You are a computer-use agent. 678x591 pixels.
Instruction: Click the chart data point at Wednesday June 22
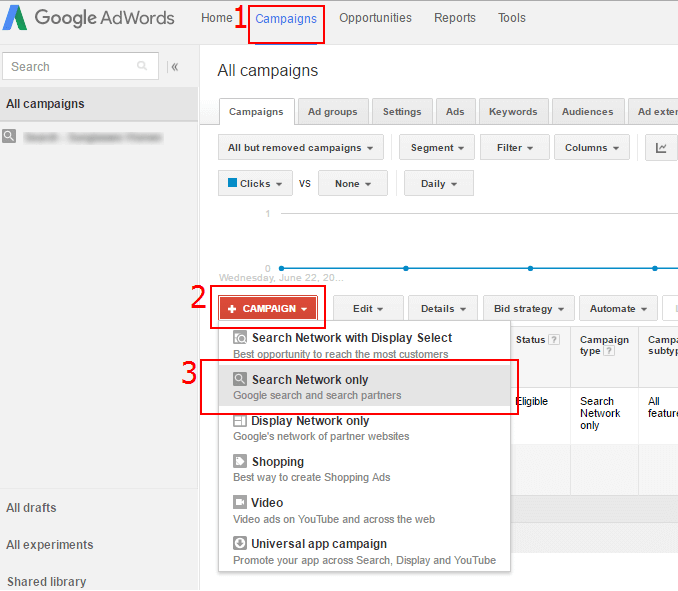click(281, 268)
